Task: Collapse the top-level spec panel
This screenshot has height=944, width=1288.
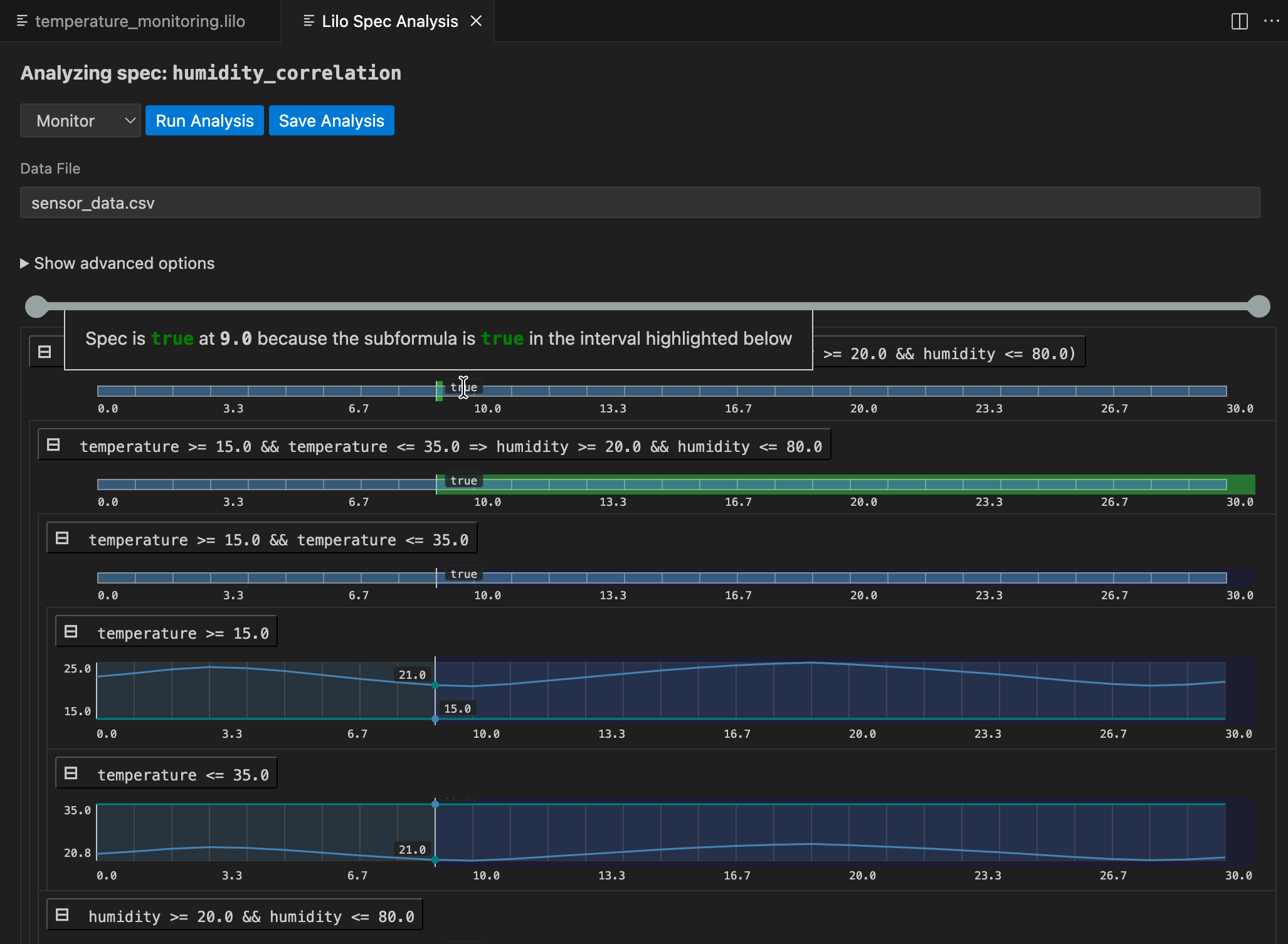Action: (44, 352)
